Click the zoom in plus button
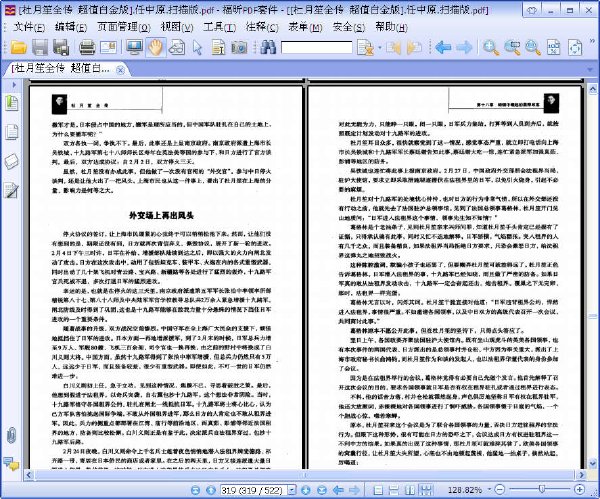 pos(579,489)
